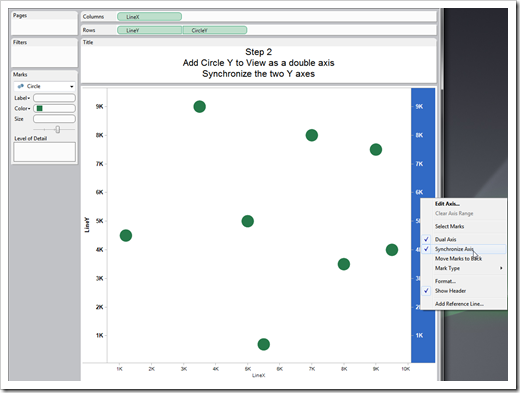This screenshot has width=520, height=393.
Task: Choose Edit Axis from context menu
Action: (447, 204)
